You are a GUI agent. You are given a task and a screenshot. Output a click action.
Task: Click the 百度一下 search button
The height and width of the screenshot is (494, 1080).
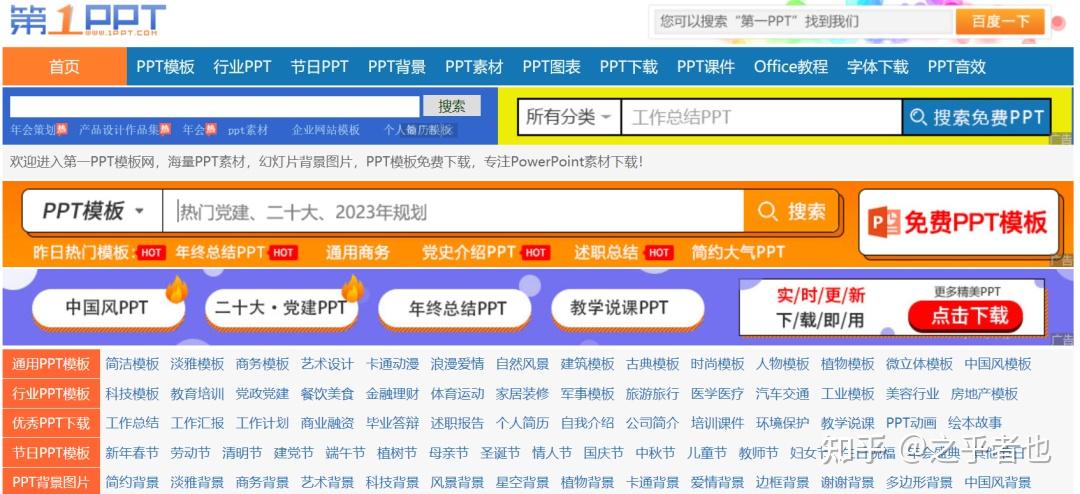999,21
